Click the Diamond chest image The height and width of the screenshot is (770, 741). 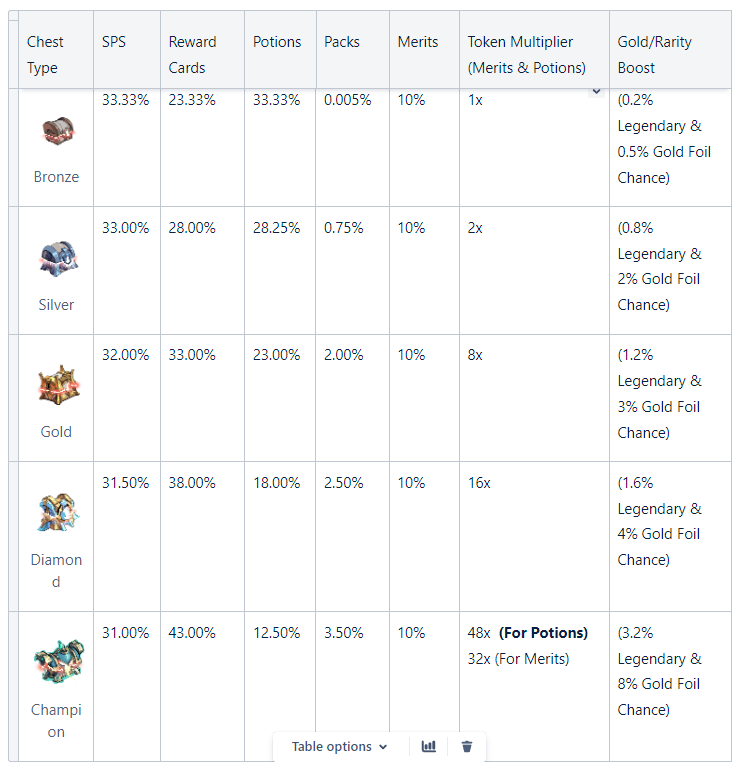coord(57,513)
